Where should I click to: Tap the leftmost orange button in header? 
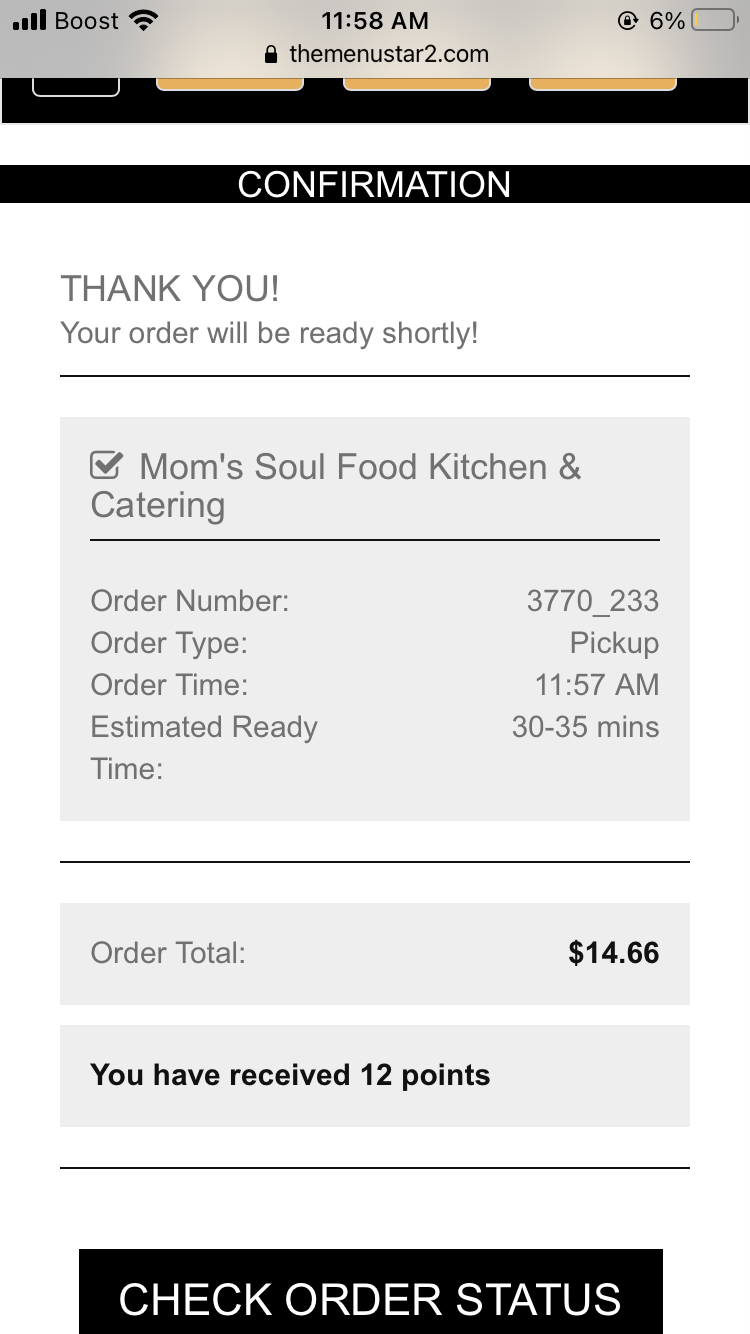tap(230, 82)
